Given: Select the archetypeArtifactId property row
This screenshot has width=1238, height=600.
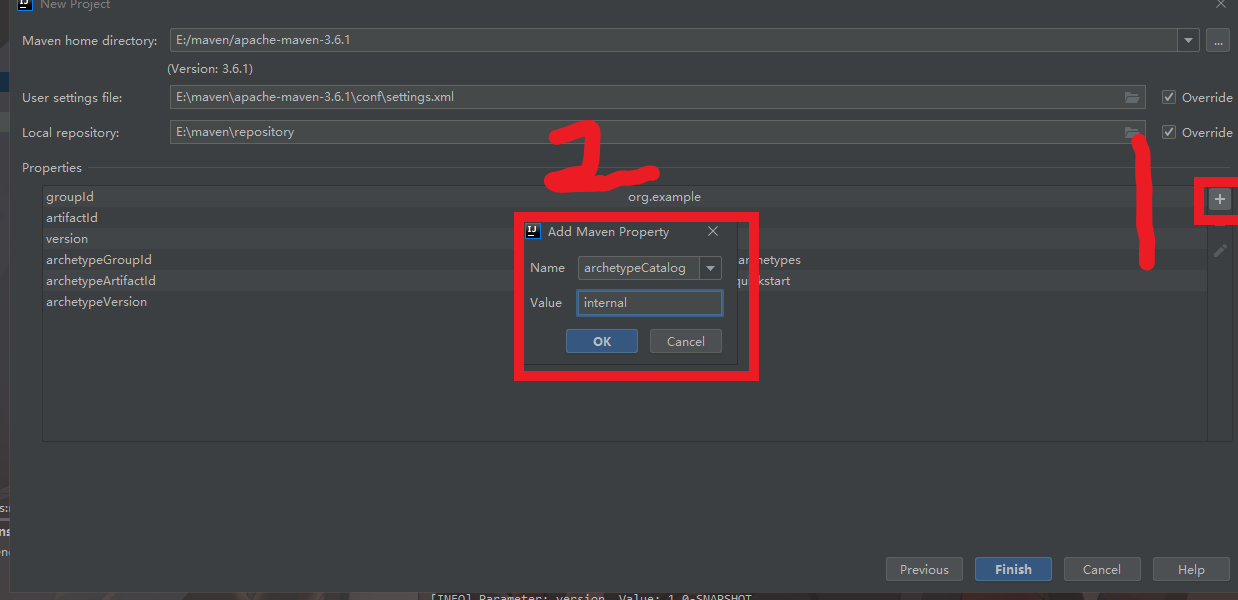Looking at the screenshot, I should point(624,281).
